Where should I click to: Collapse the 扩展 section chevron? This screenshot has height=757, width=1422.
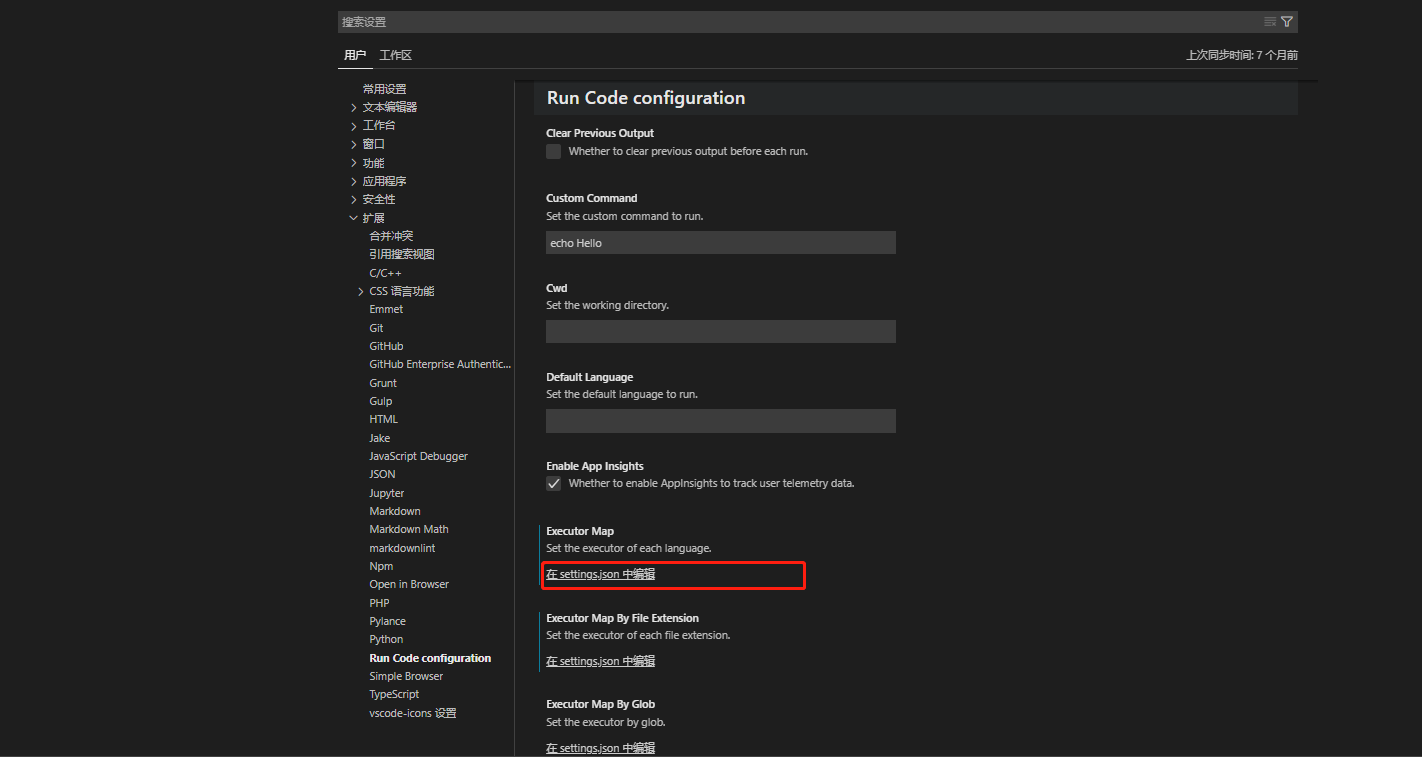pos(354,218)
